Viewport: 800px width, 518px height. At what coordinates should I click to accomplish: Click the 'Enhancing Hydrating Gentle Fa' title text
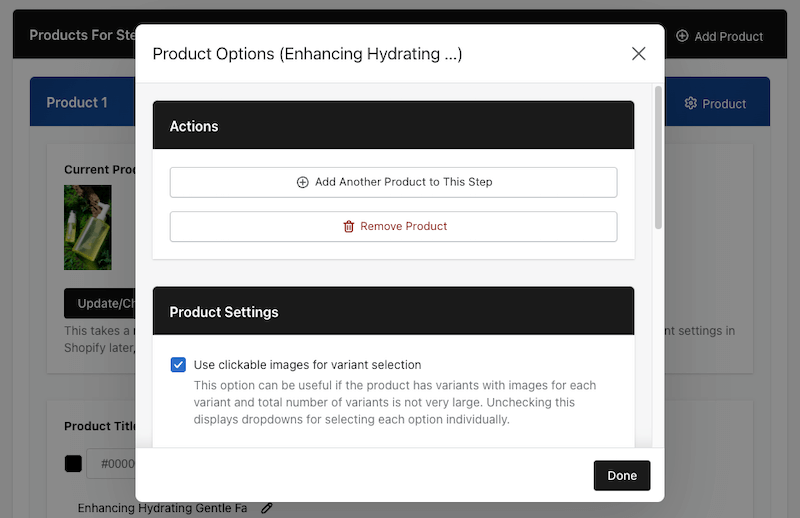coord(162,508)
